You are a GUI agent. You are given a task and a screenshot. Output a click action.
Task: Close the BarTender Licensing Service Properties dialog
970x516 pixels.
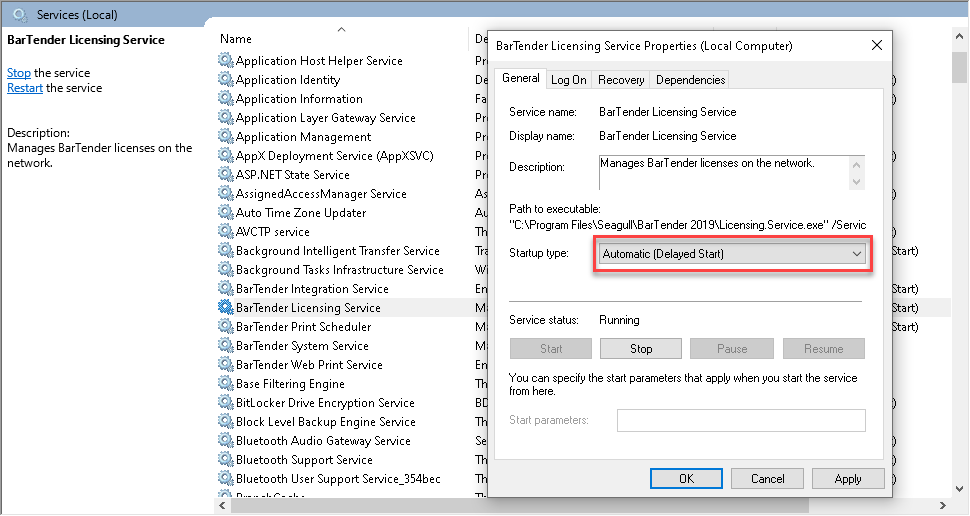tap(877, 45)
